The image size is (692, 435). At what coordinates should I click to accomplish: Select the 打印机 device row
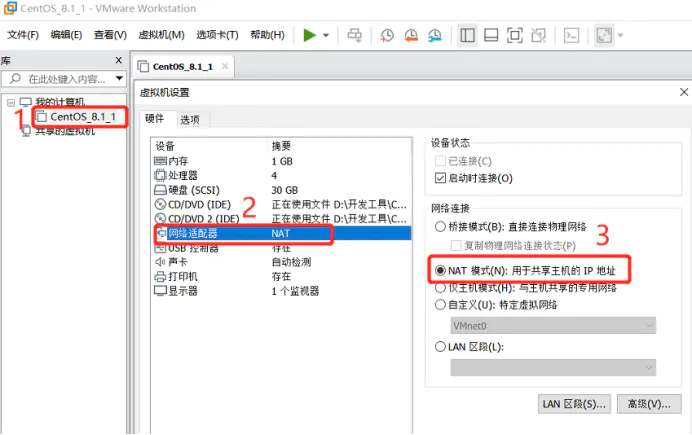(282, 277)
